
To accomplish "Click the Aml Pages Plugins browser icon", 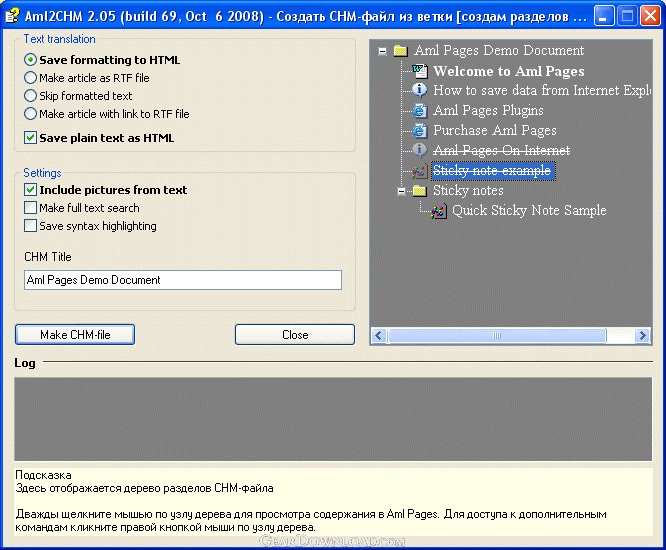I will tap(420, 110).
